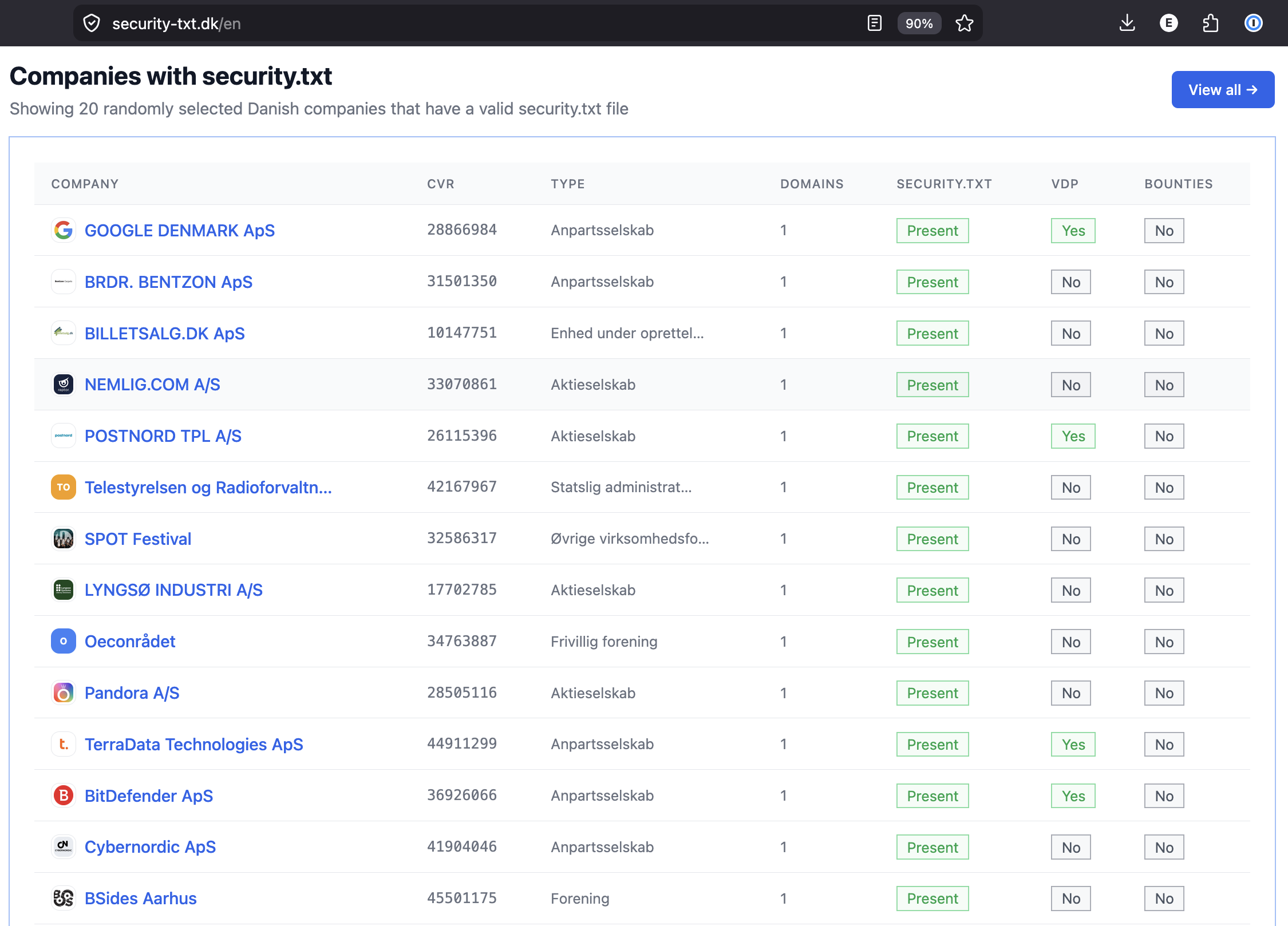Click the Lyngsø Industri logo icon
The image size is (1288, 926).
(64, 590)
